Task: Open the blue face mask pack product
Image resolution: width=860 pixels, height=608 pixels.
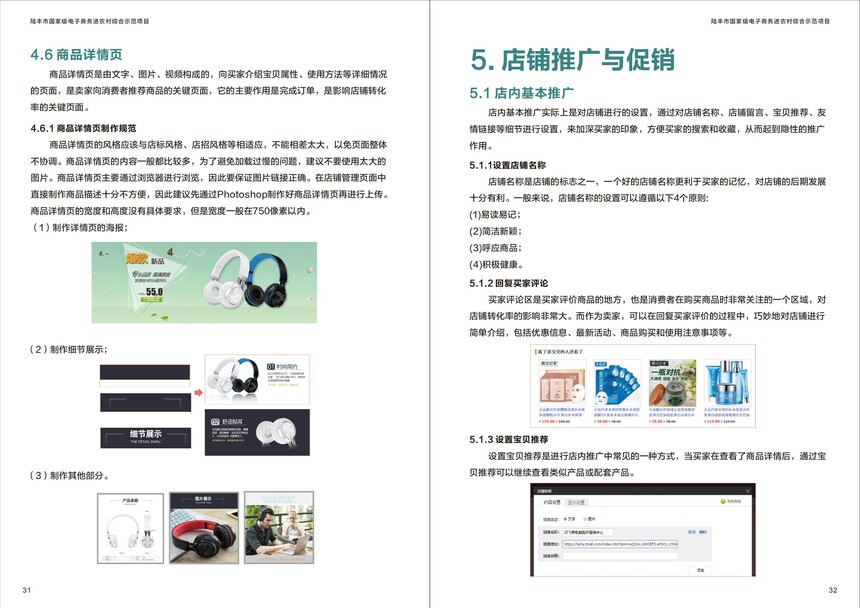Action: click(618, 383)
